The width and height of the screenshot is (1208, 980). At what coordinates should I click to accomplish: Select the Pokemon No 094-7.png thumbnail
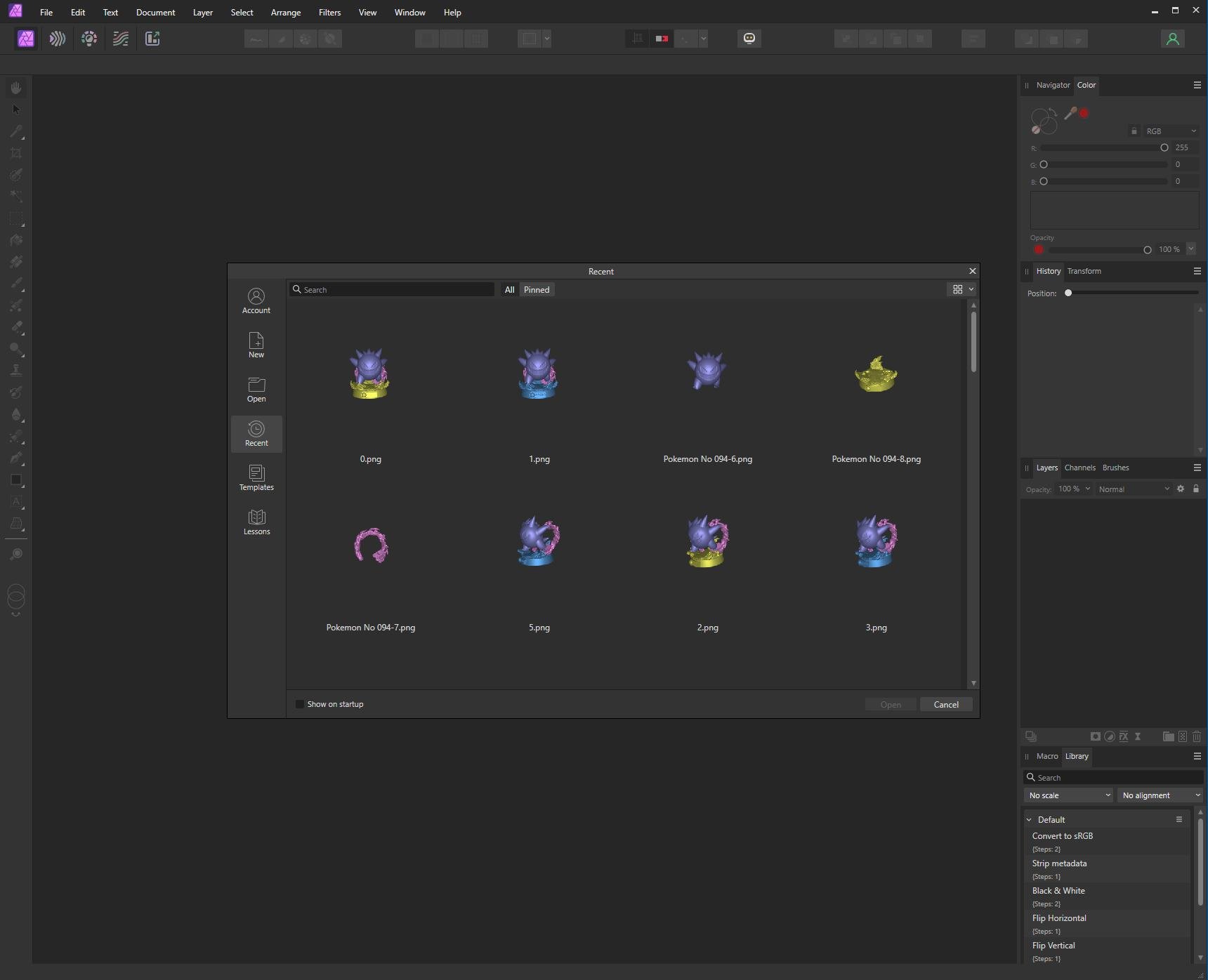click(x=371, y=546)
